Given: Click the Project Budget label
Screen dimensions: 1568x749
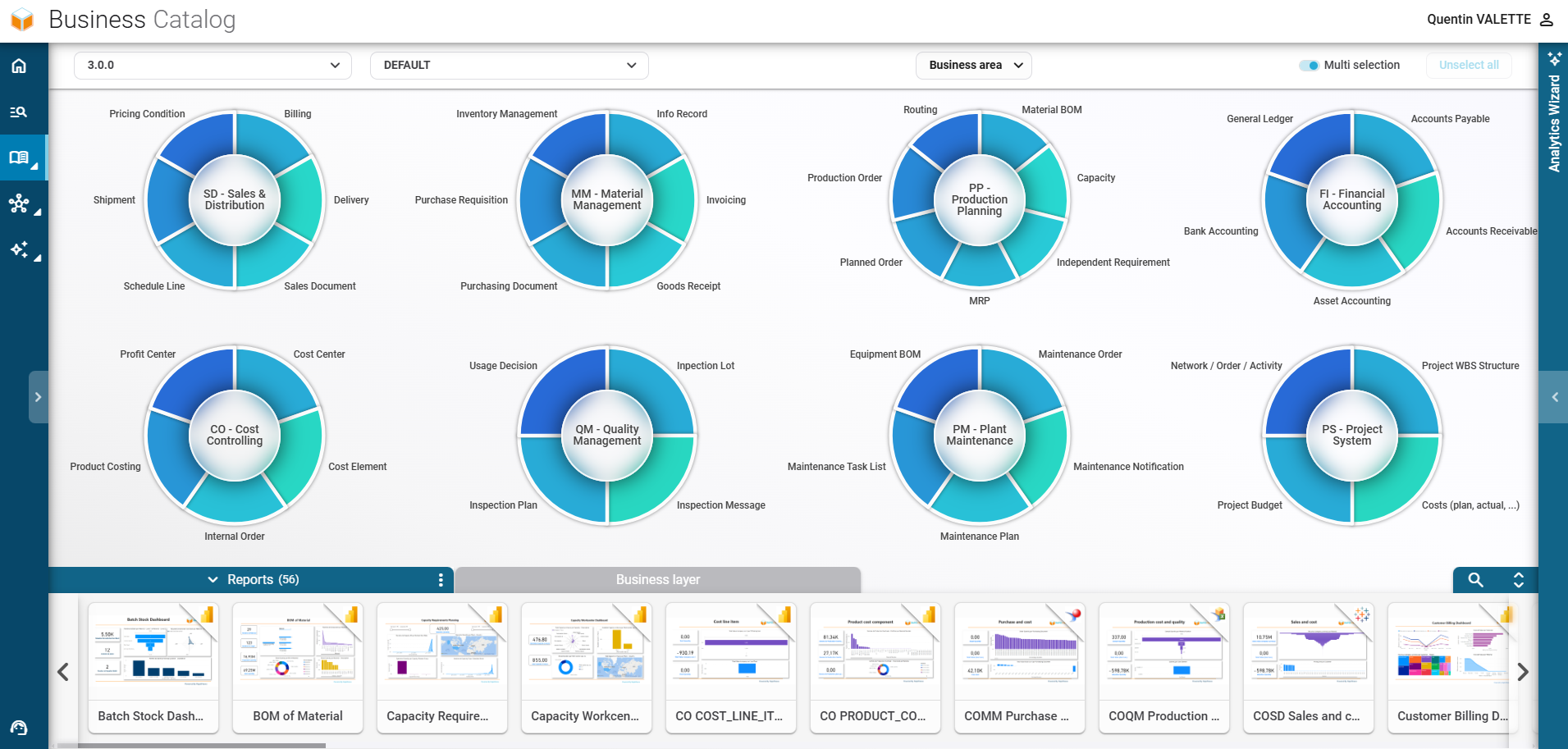Looking at the screenshot, I should [1250, 505].
